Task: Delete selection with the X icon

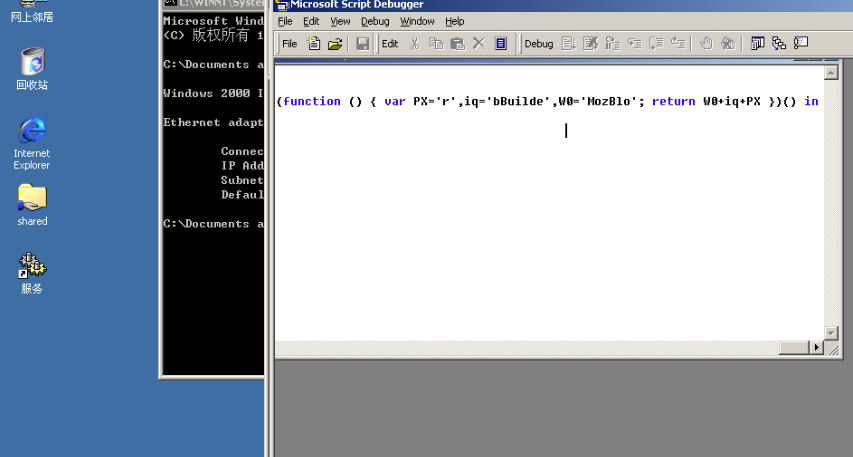Action: click(x=479, y=44)
